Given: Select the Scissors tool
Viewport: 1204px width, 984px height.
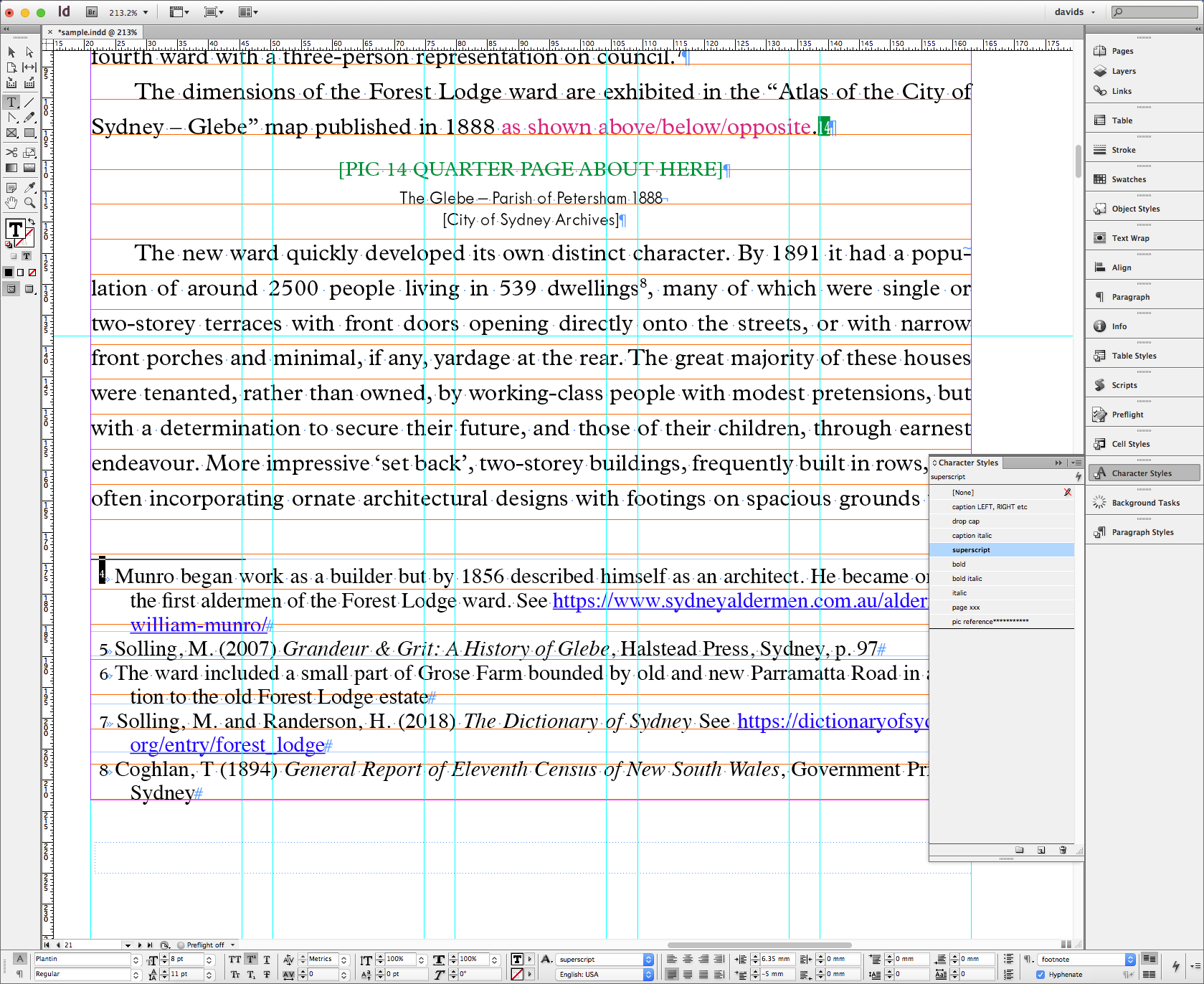Looking at the screenshot, I should pyautogui.click(x=11, y=153).
